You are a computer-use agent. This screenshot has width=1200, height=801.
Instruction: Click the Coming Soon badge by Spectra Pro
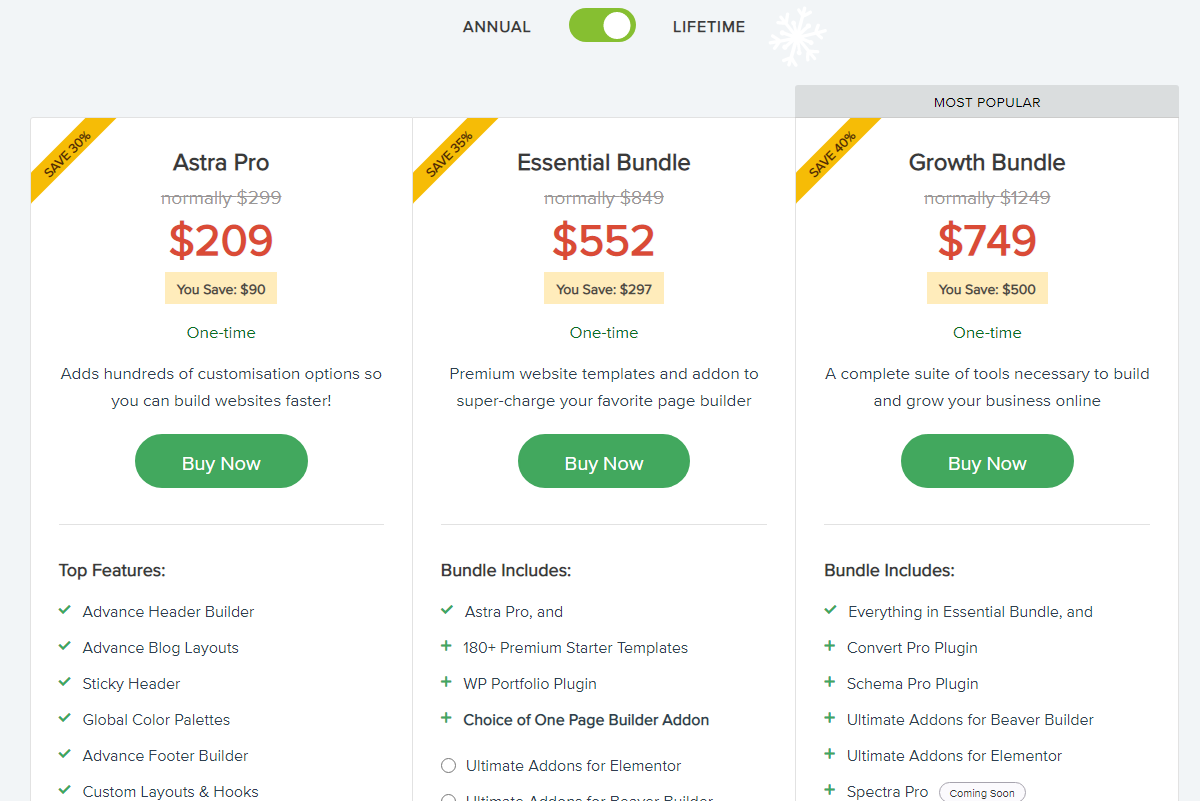pos(982,792)
